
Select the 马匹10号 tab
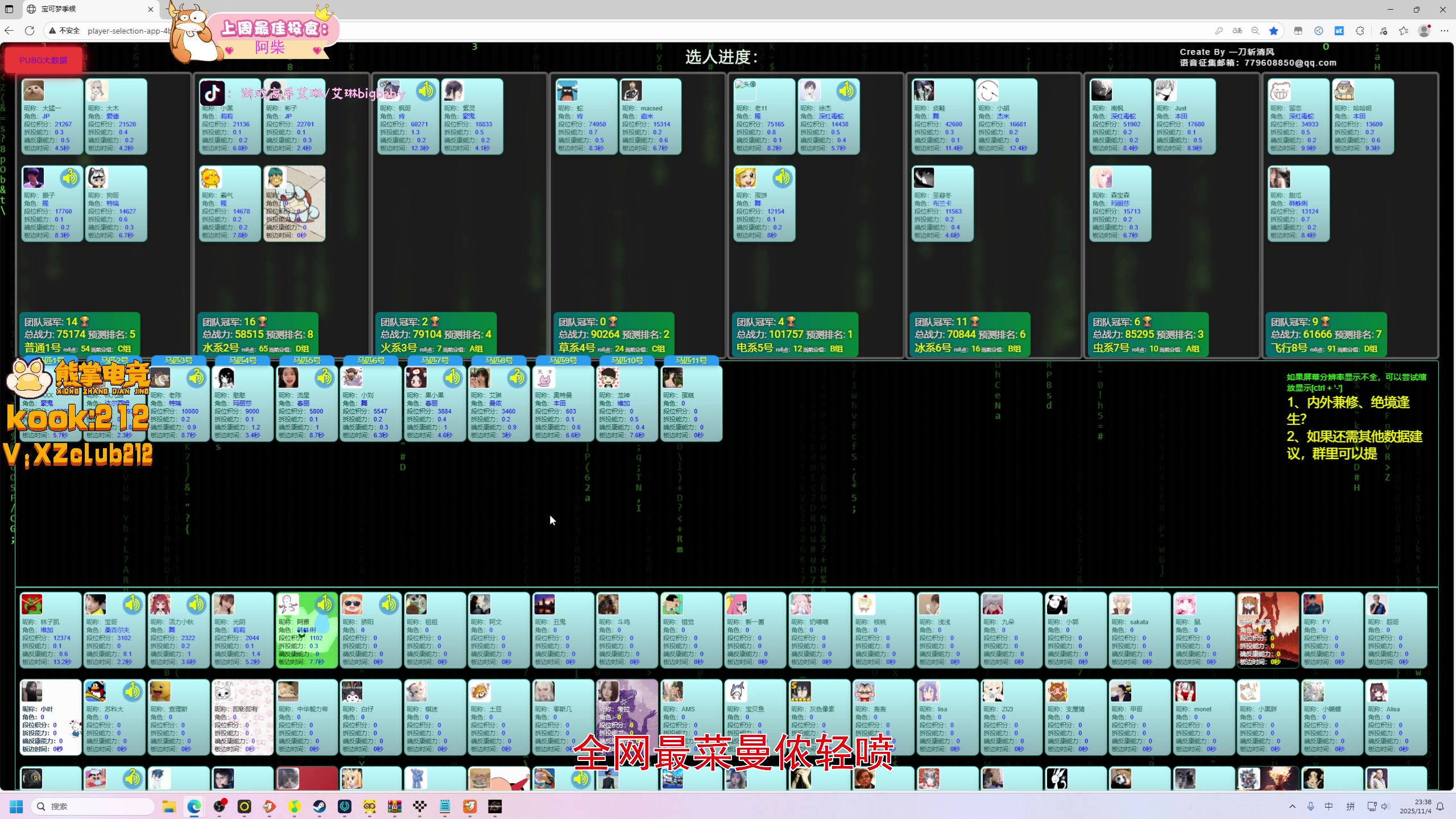[x=627, y=361]
